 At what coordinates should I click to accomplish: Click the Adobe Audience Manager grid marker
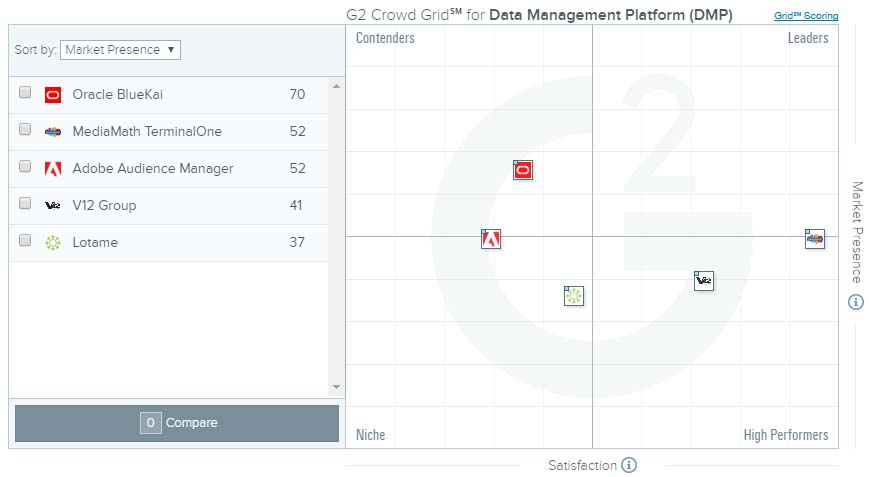tap(490, 239)
